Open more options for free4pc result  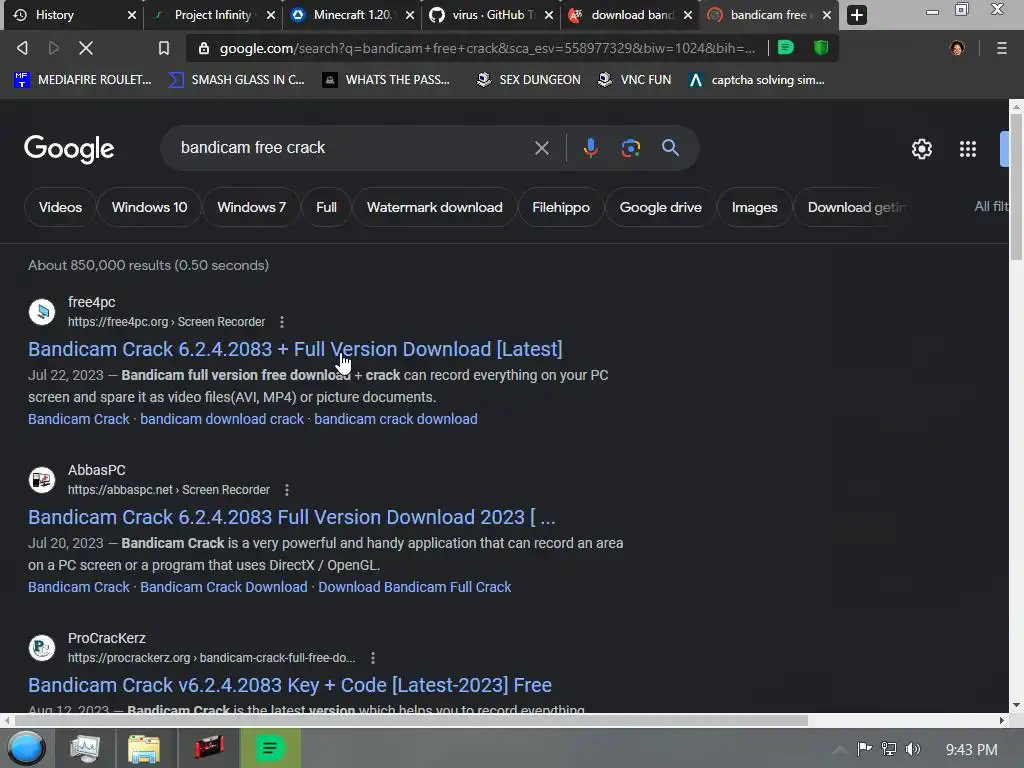click(x=282, y=322)
